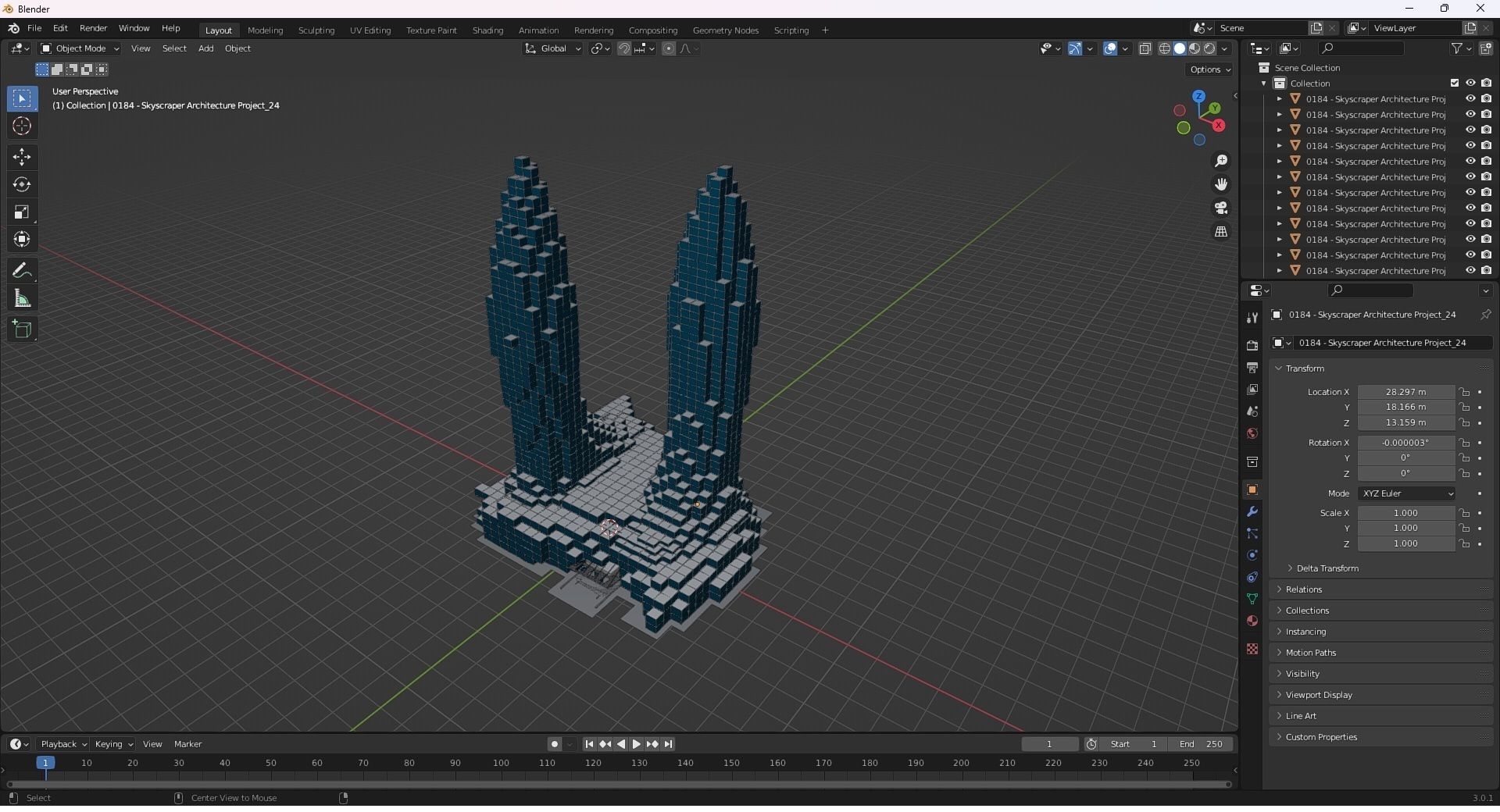This screenshot has height=812, width=1500.
Task: Select the Measure tool
Action: (22, 298)
